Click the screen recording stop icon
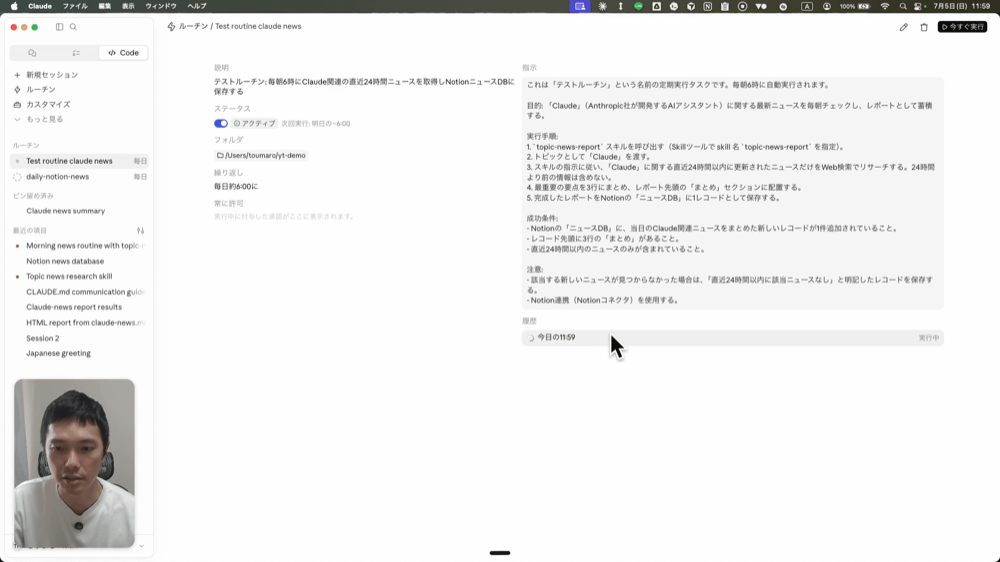This screenshot has height=562, width=1000. click(x=742, y=6)
